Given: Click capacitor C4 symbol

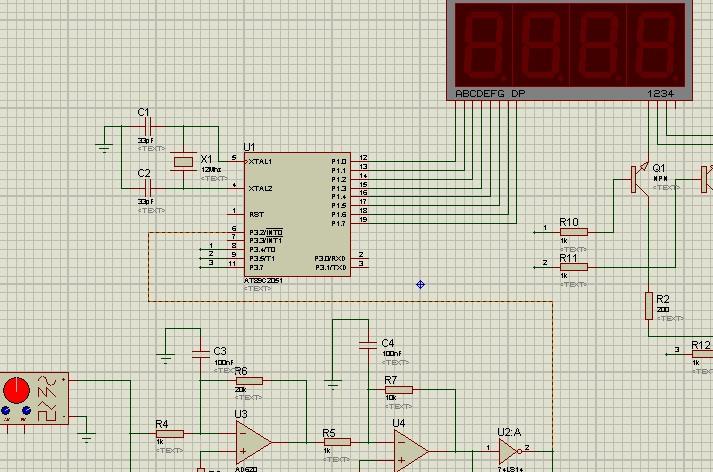Looking at the screenshot, I should click(x=368, y=345).
